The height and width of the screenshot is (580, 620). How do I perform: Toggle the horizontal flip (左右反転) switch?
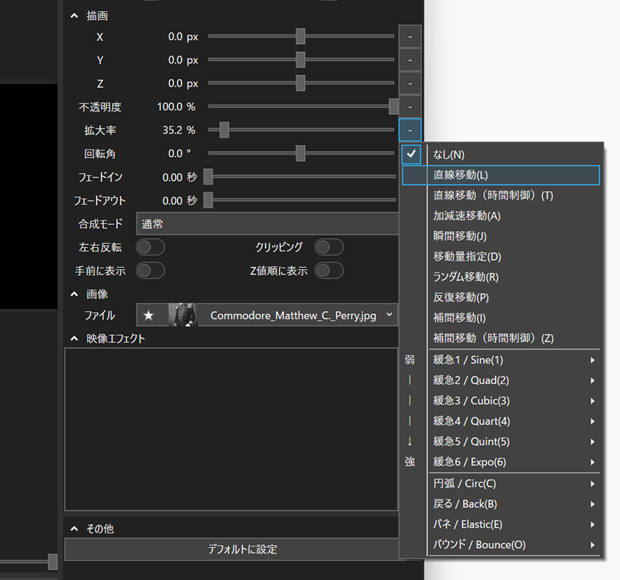pyautogui.click(x=150, y=247)
